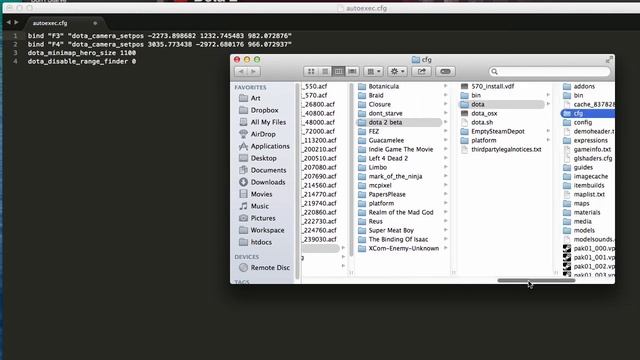
Task: Open htdocs in Finder sidebar
Action: 261,242
